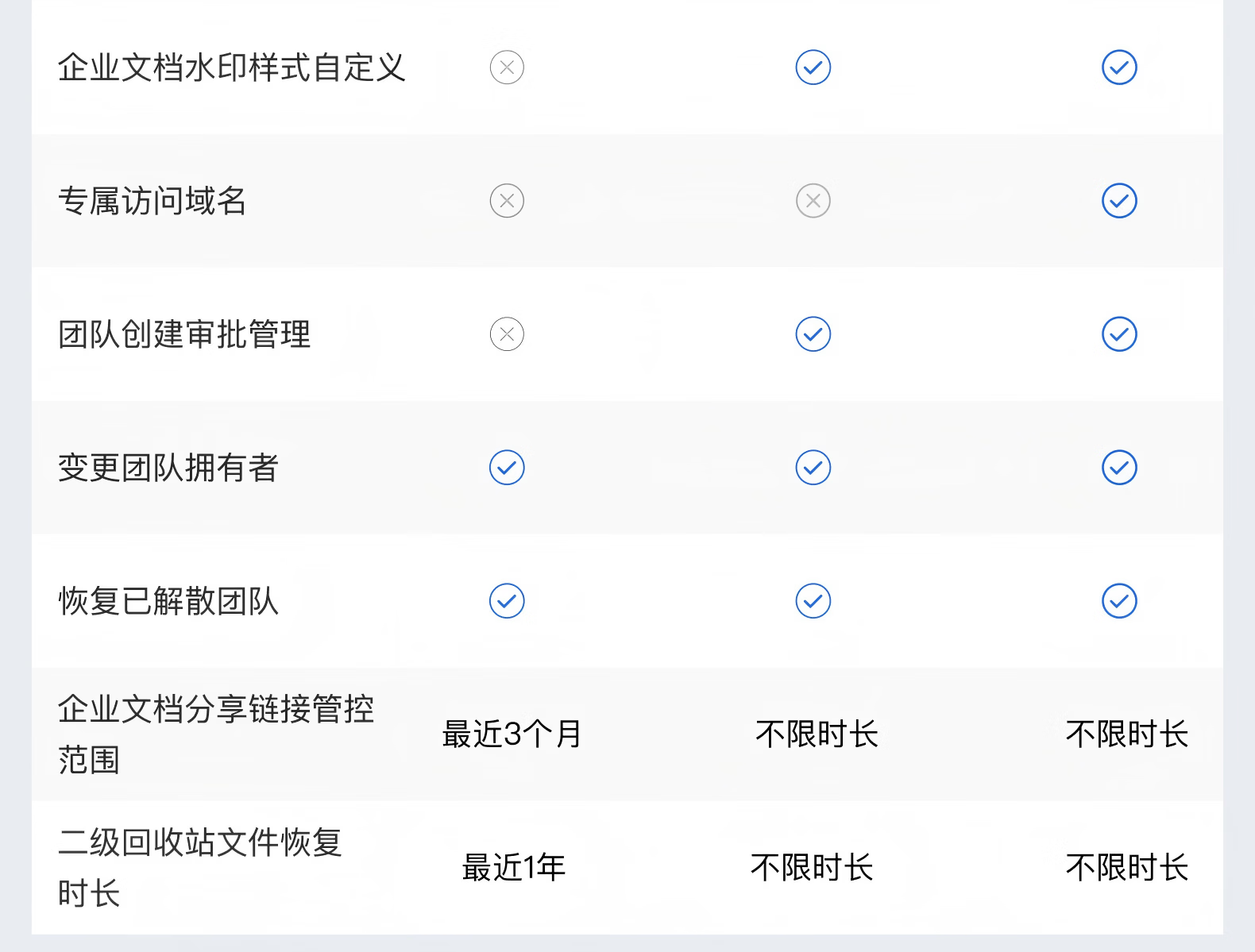This screenshot has width=1255, height=952.
Task: Click last column checkmark for 恢复已解散团队
Action: pyautogui.click(x=1119, y=601)
